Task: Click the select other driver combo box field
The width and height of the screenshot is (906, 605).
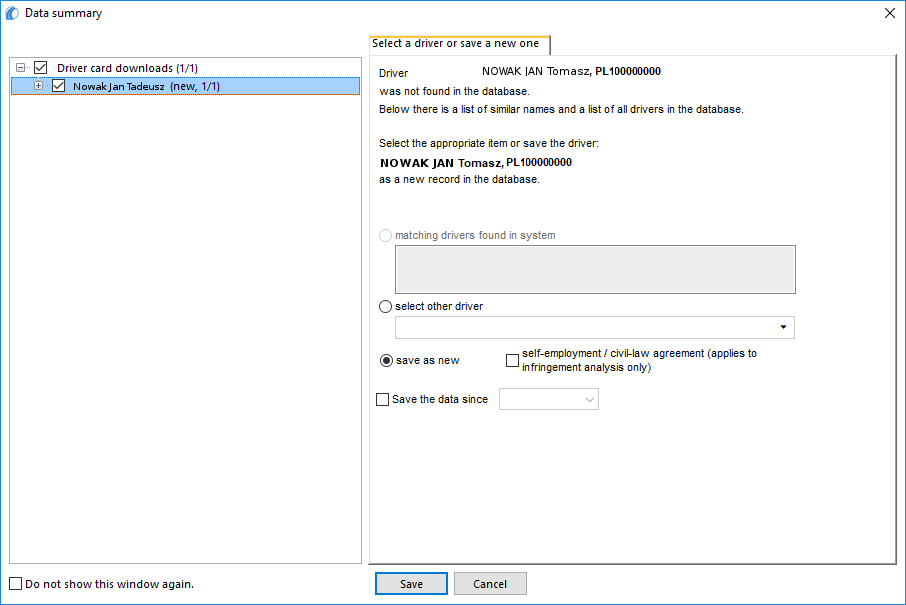Action: point(595,327)
